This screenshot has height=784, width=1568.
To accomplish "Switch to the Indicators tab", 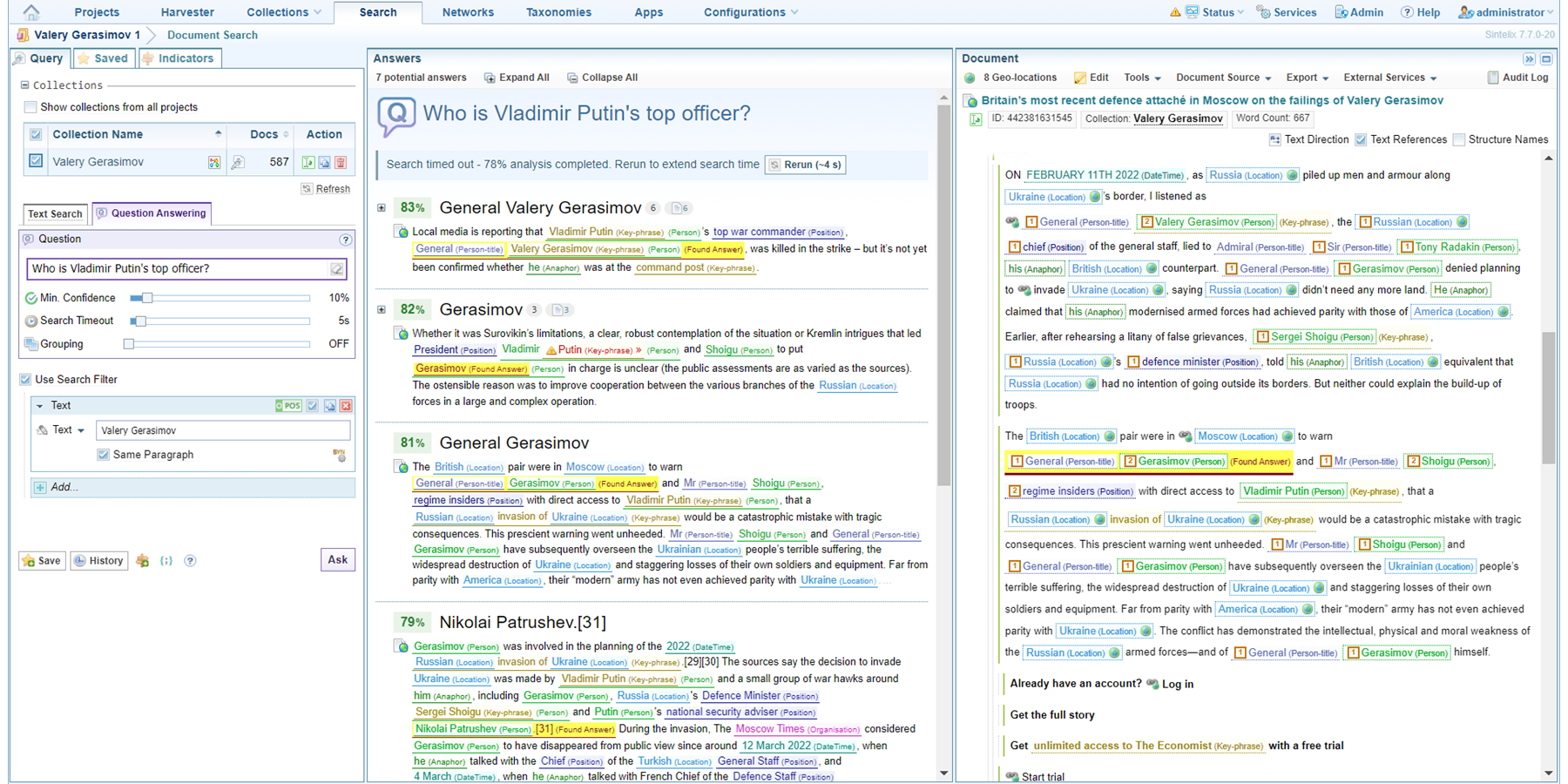I will (179, 58).
